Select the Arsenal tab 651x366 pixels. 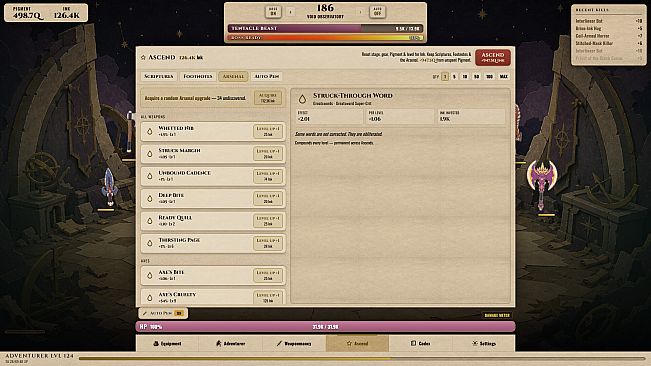coord(233,76)
